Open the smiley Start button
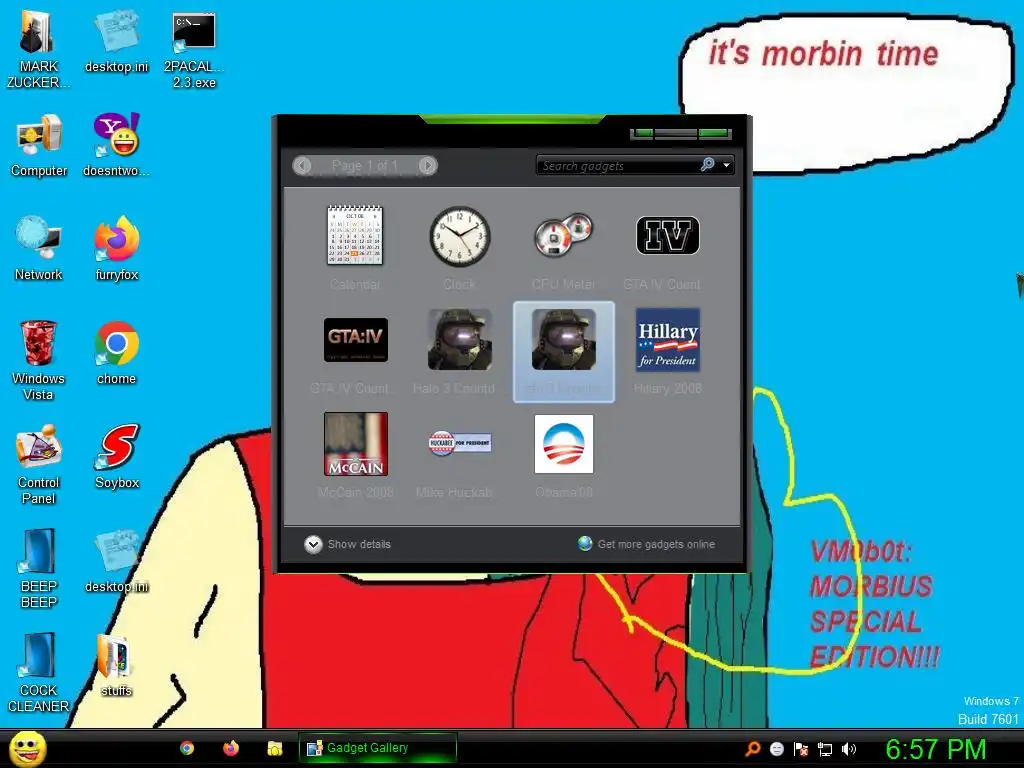Viewport: 1024px width, 768px height. tap(27, 748)
